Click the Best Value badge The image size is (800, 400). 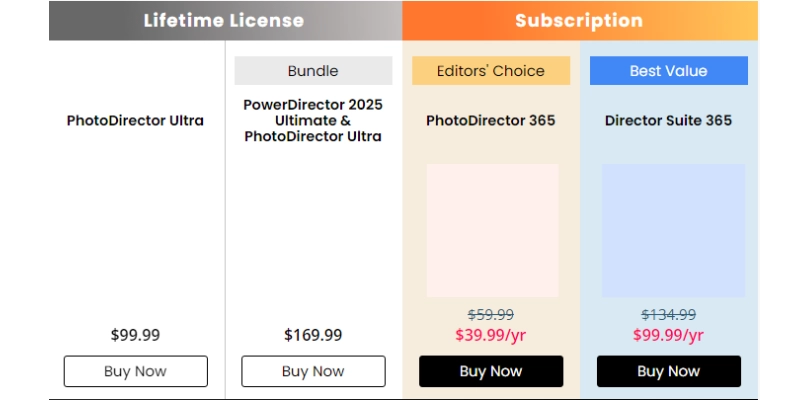[668, 71]
